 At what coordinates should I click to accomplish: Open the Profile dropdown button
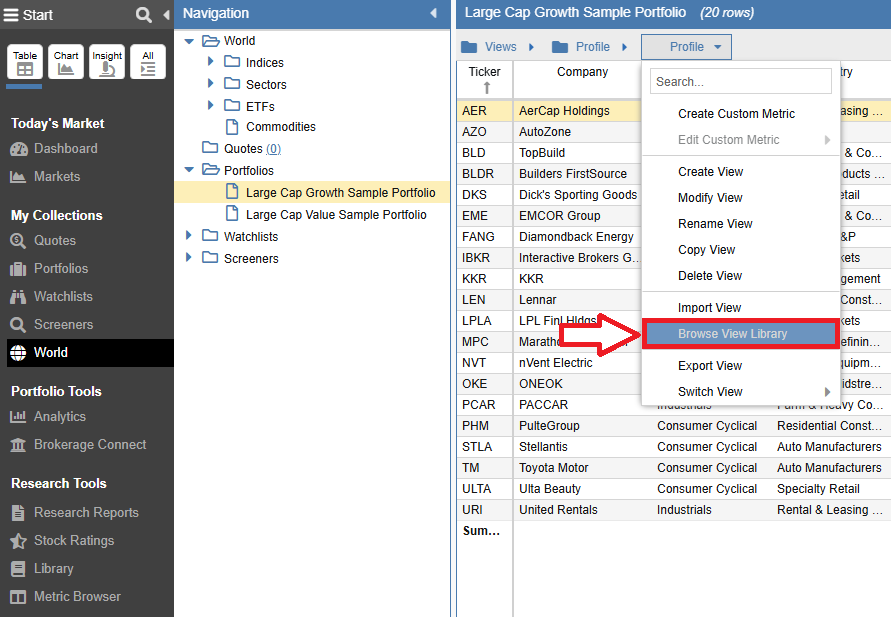pyautogui.click(x=686, y=47)
